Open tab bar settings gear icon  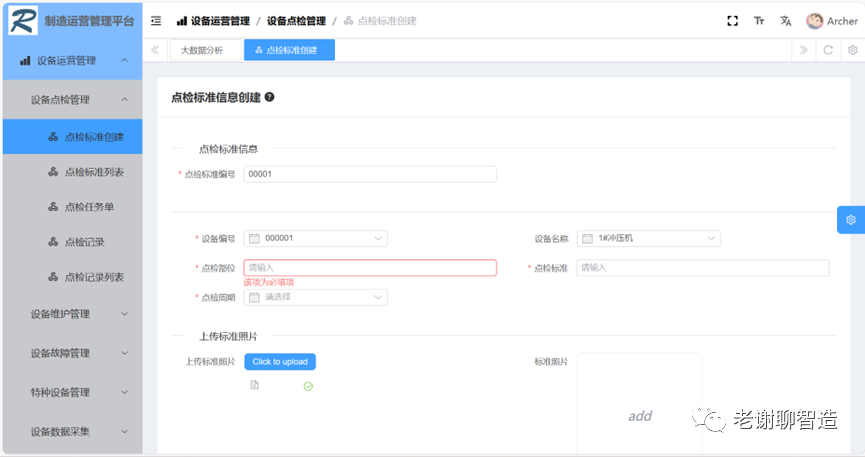coord(853,50)
